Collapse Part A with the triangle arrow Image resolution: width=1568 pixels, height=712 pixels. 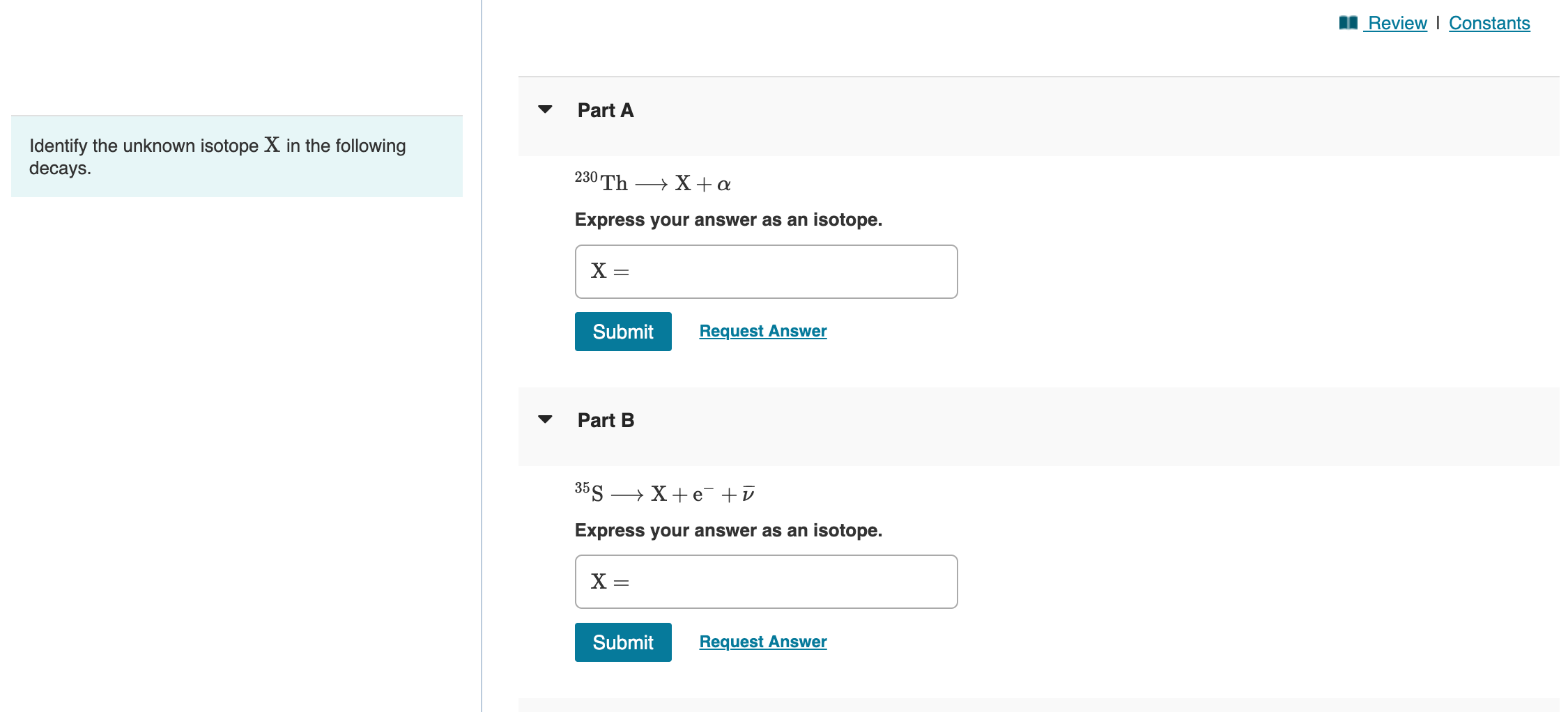pos(545,109)
